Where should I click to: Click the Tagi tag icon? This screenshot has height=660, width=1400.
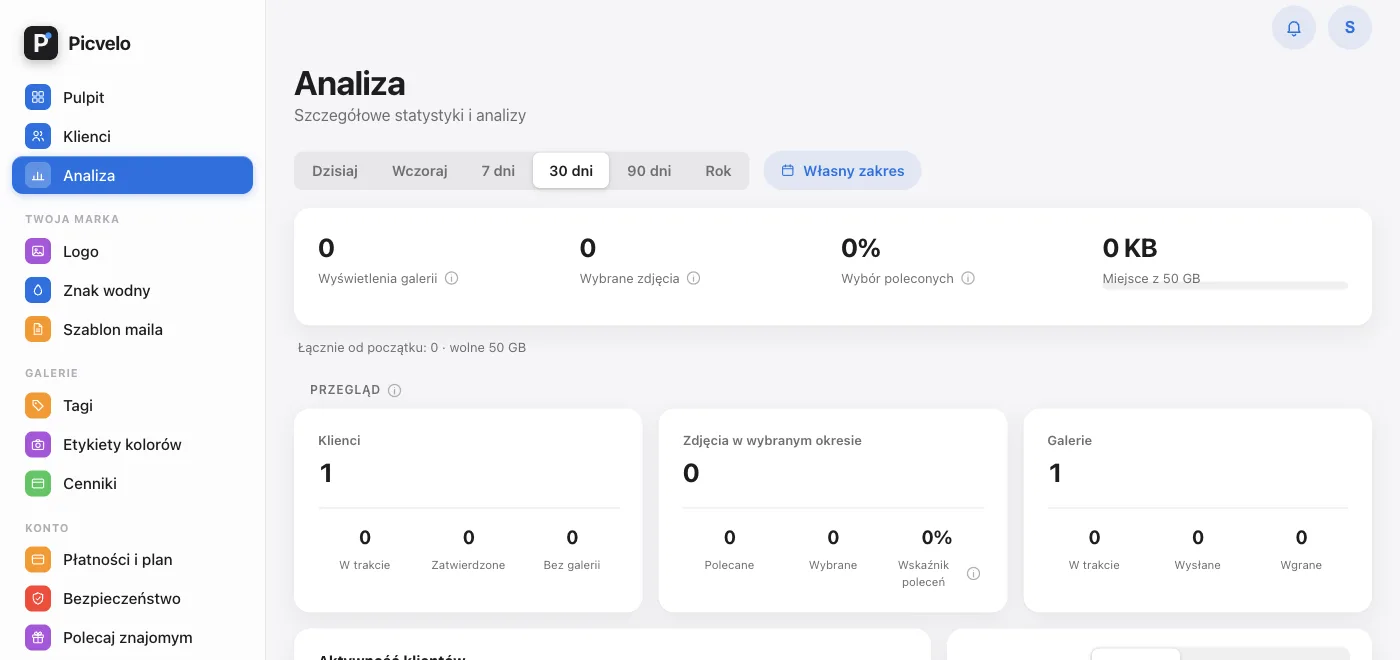tap(38, 405)
